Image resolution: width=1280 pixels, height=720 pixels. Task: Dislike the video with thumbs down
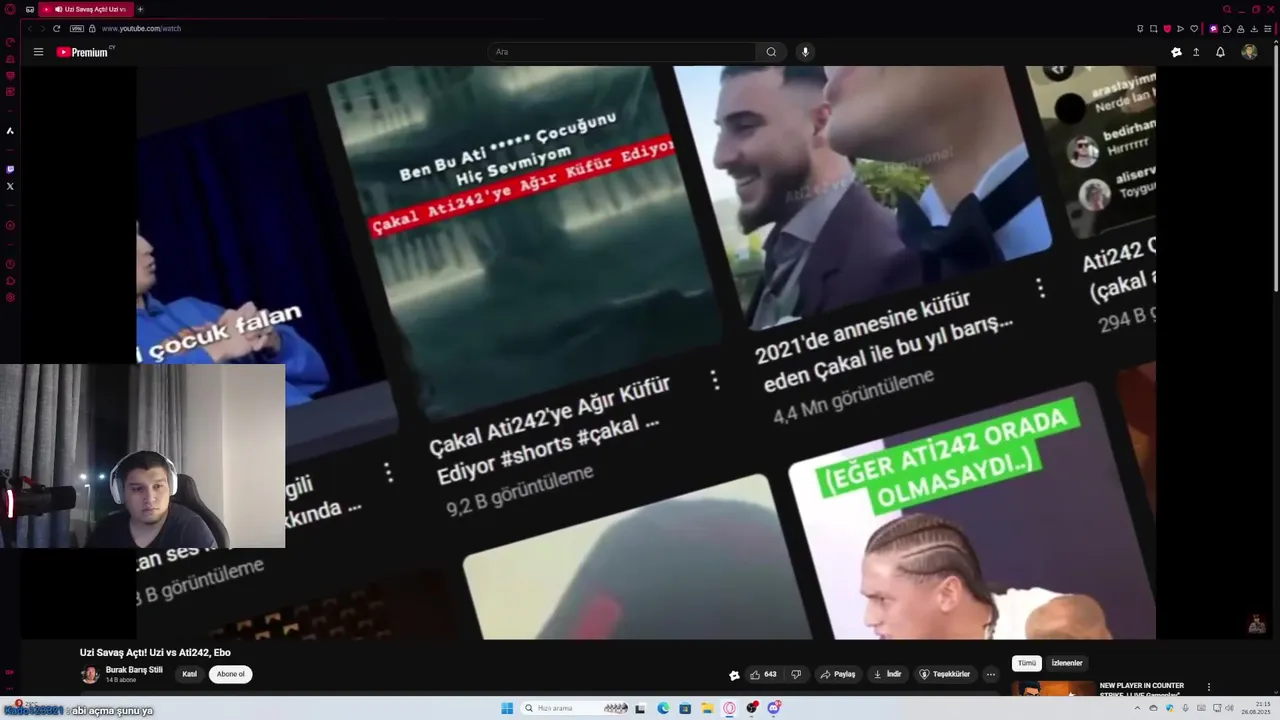(x=796, y=674)
